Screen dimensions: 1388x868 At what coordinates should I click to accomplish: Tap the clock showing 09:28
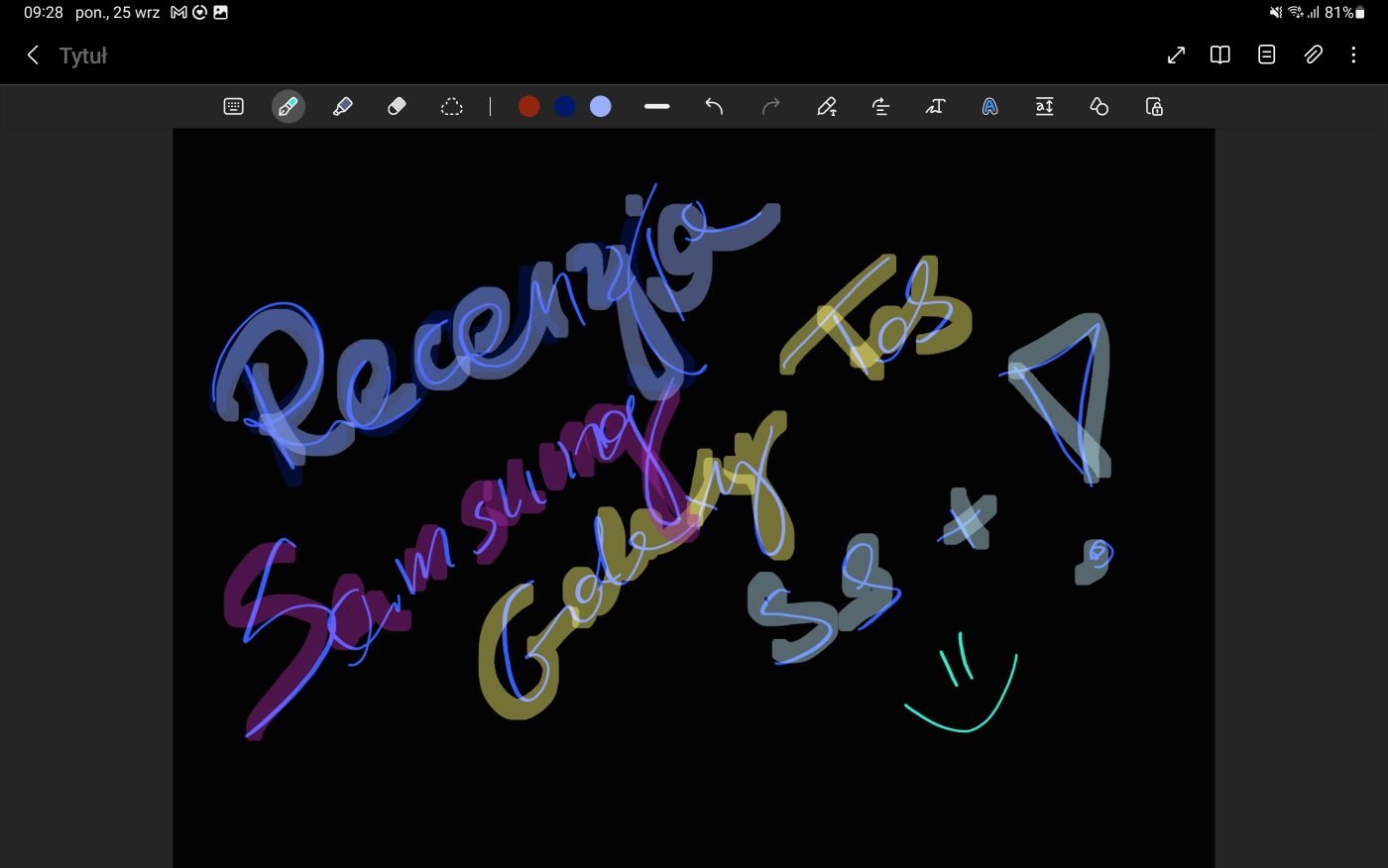click(x=43, y=12)
